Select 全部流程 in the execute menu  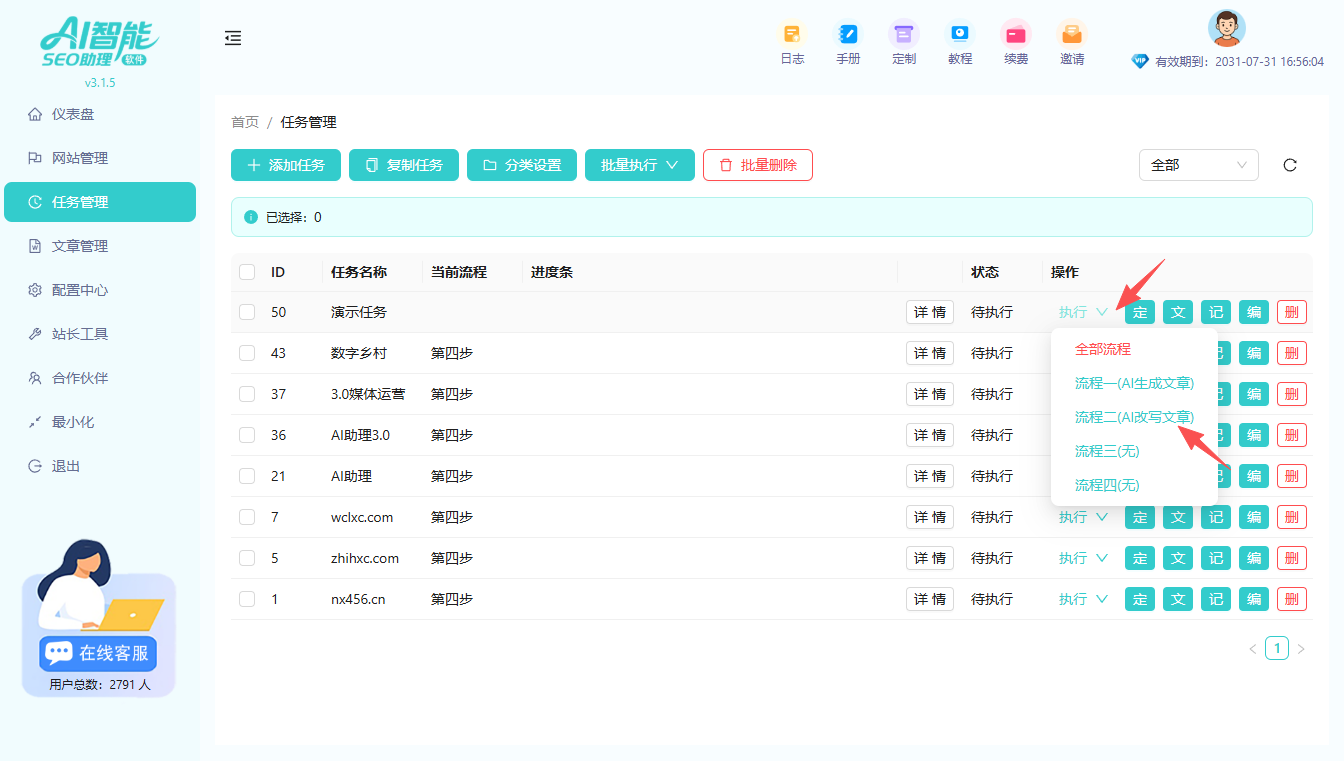1102,349
